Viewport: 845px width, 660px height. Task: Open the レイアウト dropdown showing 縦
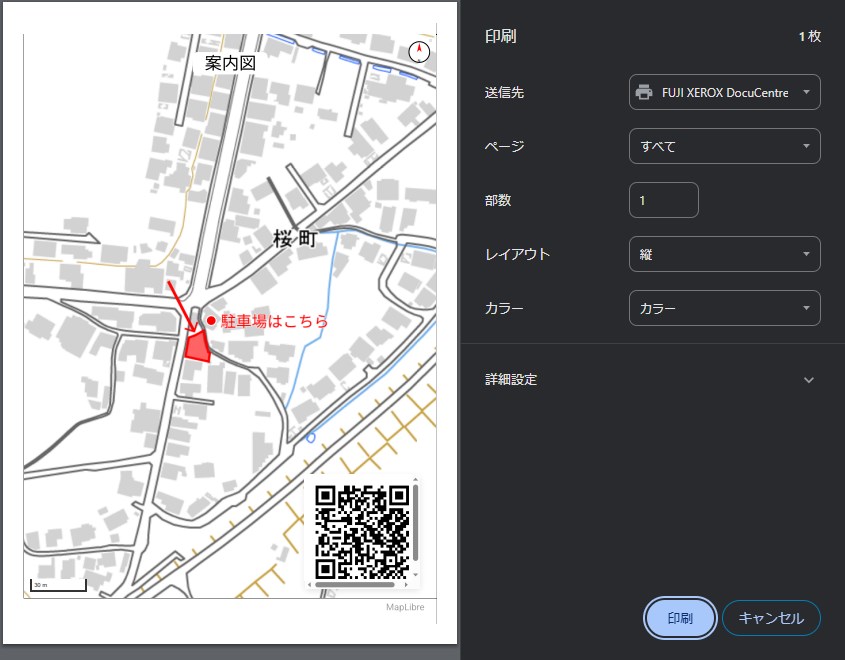[724, 254]
